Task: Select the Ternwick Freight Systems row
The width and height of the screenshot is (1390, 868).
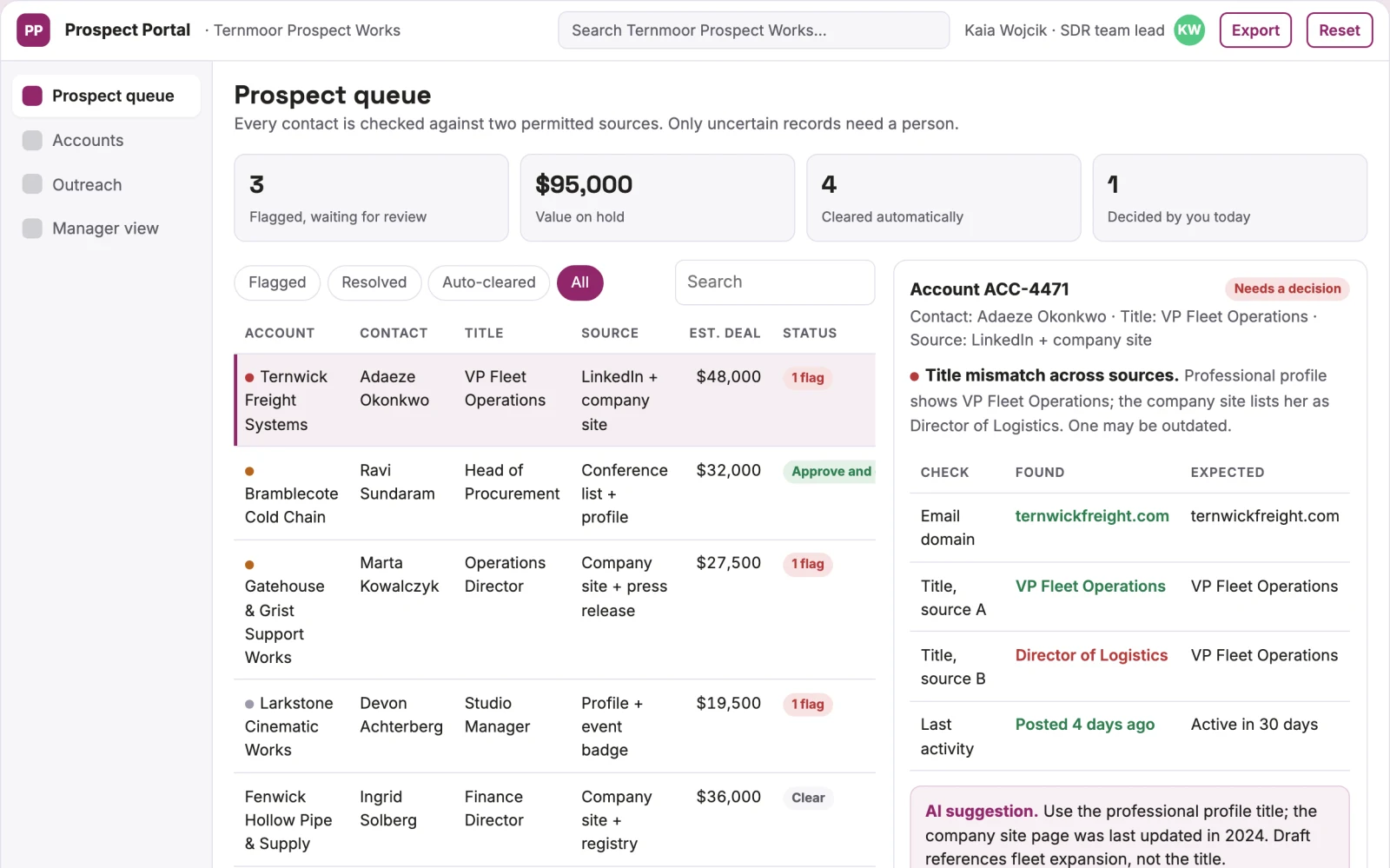Action: click(554, 401)
